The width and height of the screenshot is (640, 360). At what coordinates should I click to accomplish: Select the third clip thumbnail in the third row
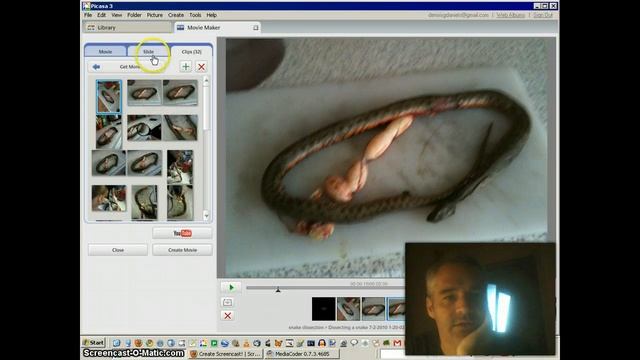pos(180,167)
